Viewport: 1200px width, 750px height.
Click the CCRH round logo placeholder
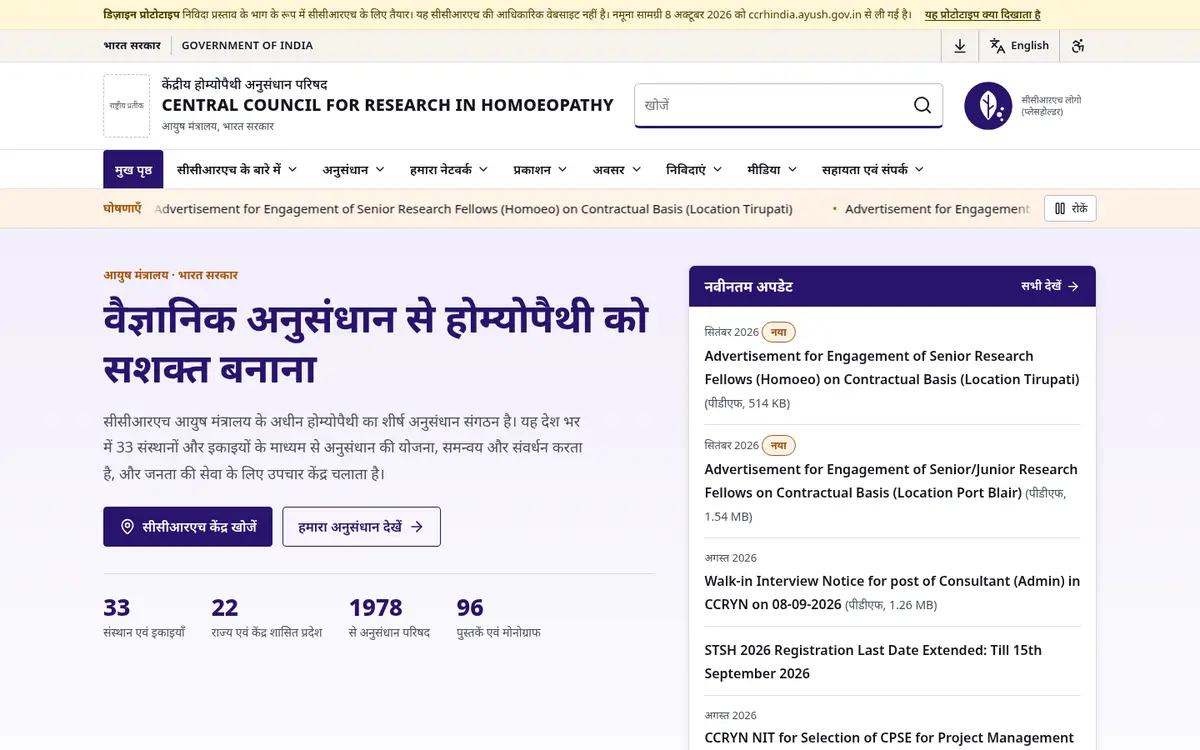[x=988, y=106]
